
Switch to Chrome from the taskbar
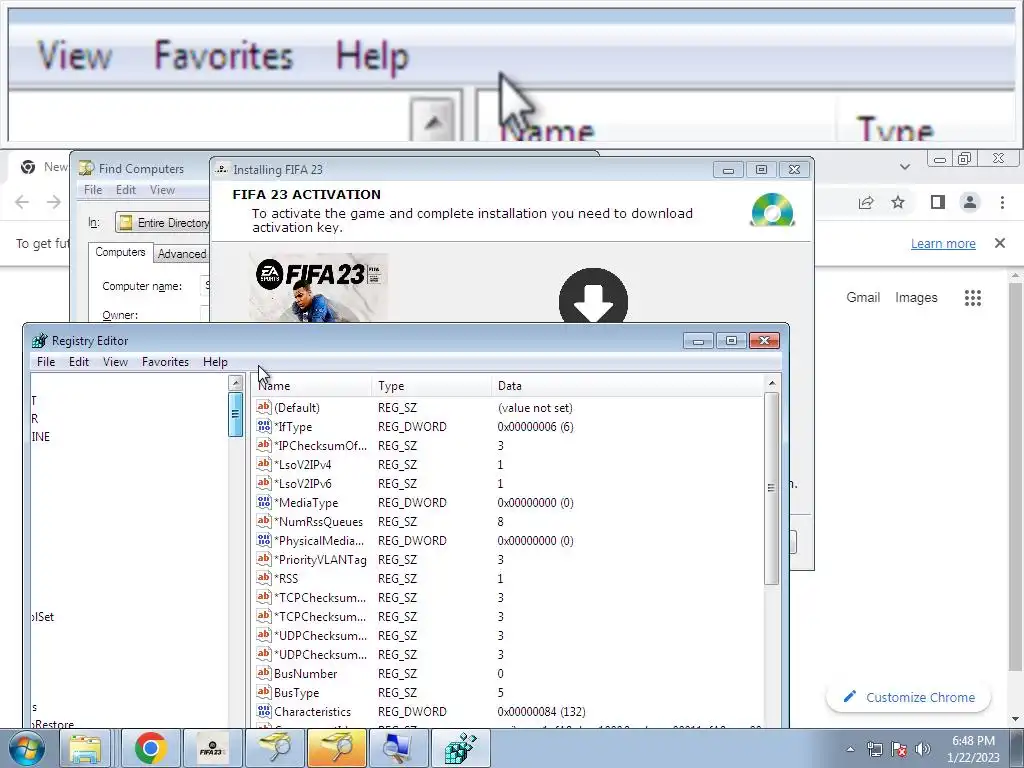[x=150, y=748]
